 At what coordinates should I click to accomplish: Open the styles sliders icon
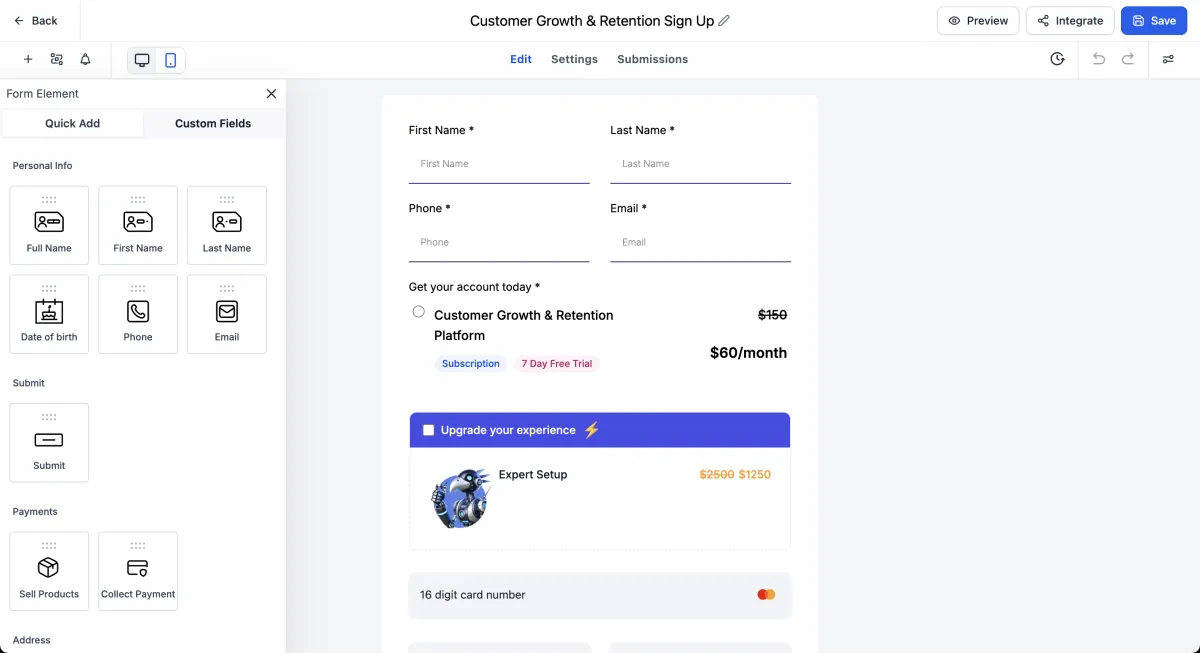tap(1168, 60)
